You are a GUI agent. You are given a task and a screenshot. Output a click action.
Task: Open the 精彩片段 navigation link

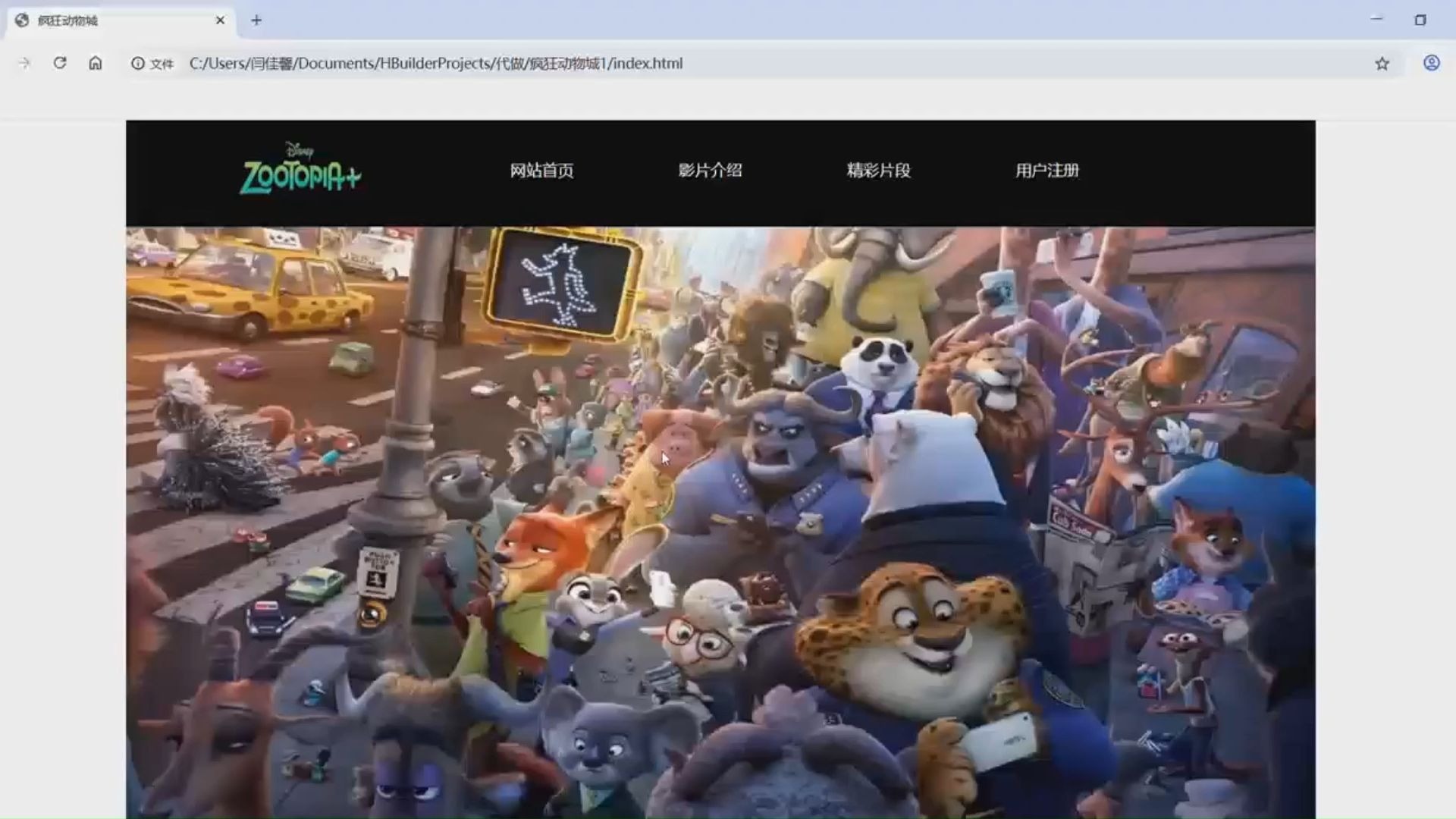pyautogui.click(x=878, y=171)
